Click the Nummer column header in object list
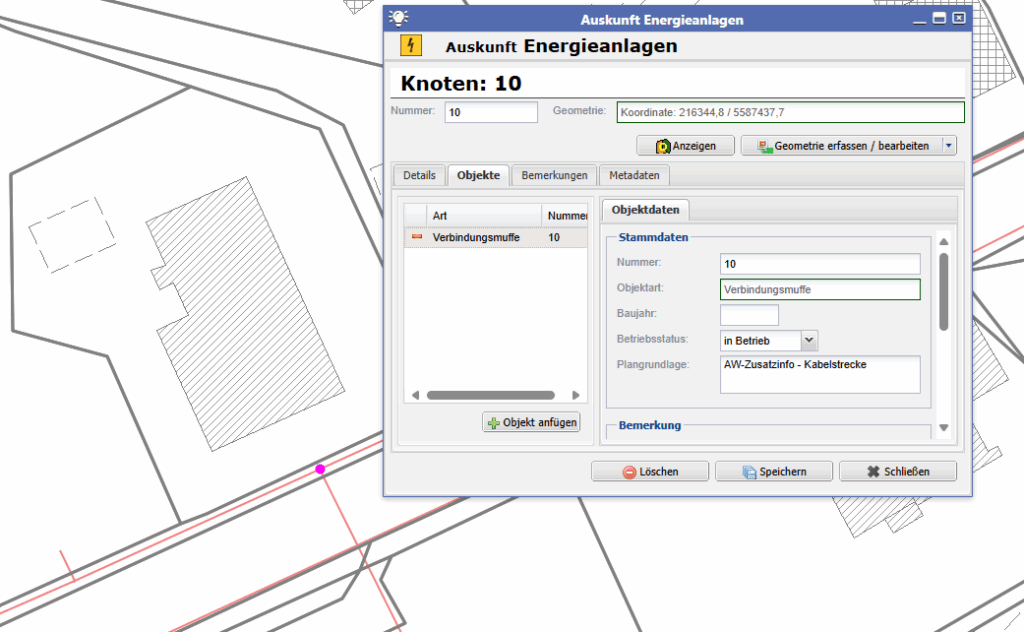This screenshot has width=1024, height=632. pos(565,215)
